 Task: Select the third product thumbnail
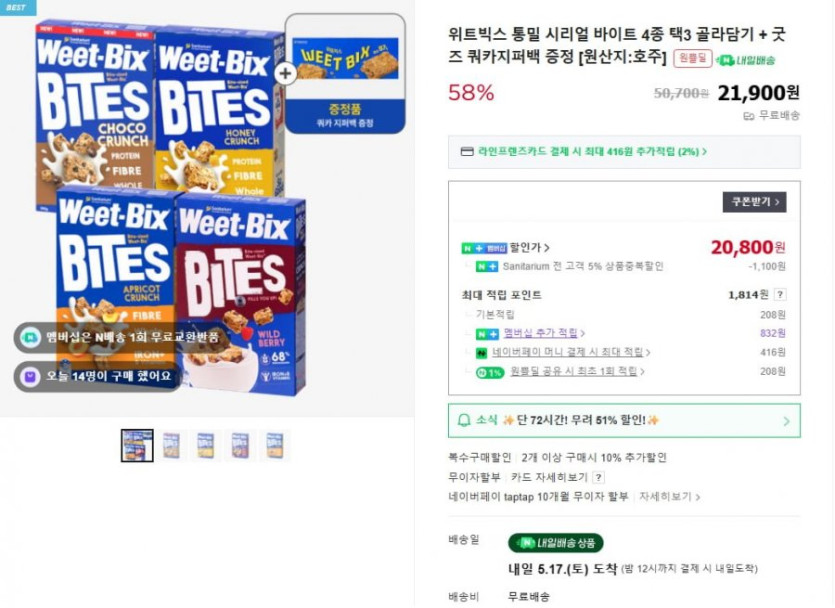click(x=205, y=445)
